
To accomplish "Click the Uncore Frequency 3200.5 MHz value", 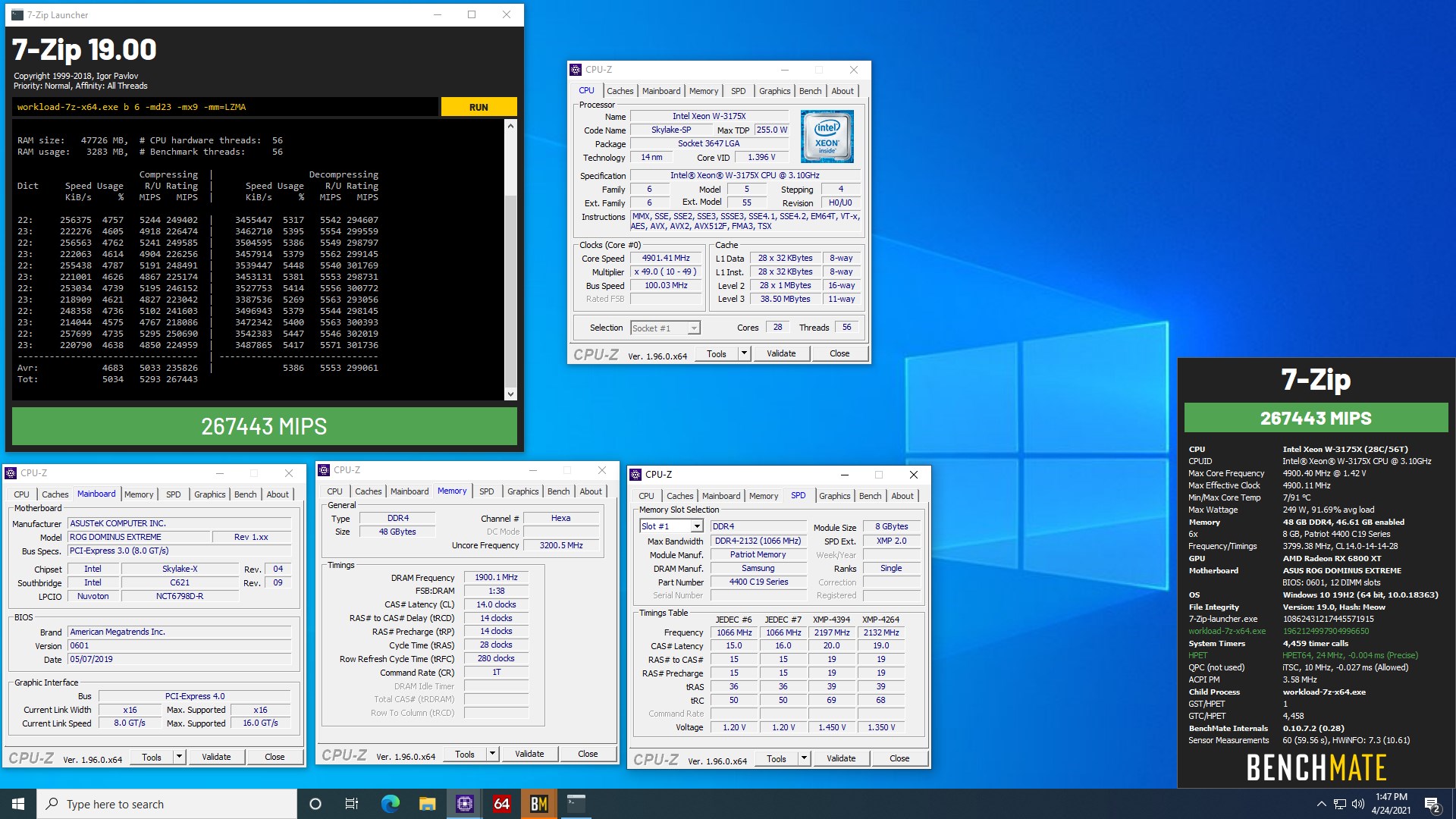I will [561, 546].
